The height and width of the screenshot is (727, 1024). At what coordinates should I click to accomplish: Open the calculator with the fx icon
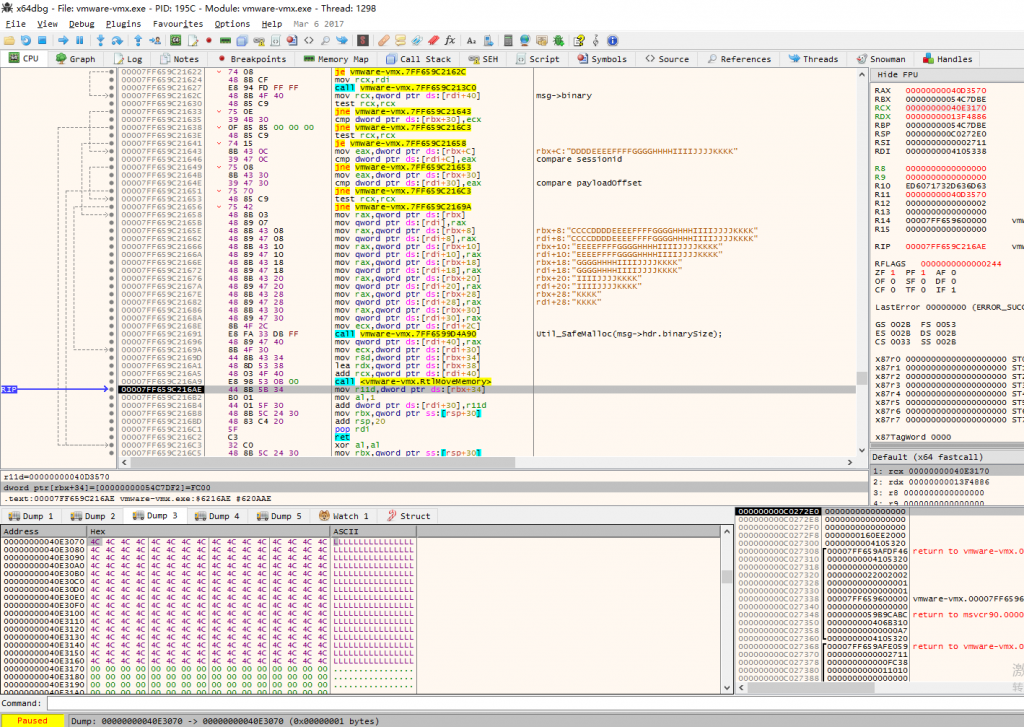(x=449, y=38)
